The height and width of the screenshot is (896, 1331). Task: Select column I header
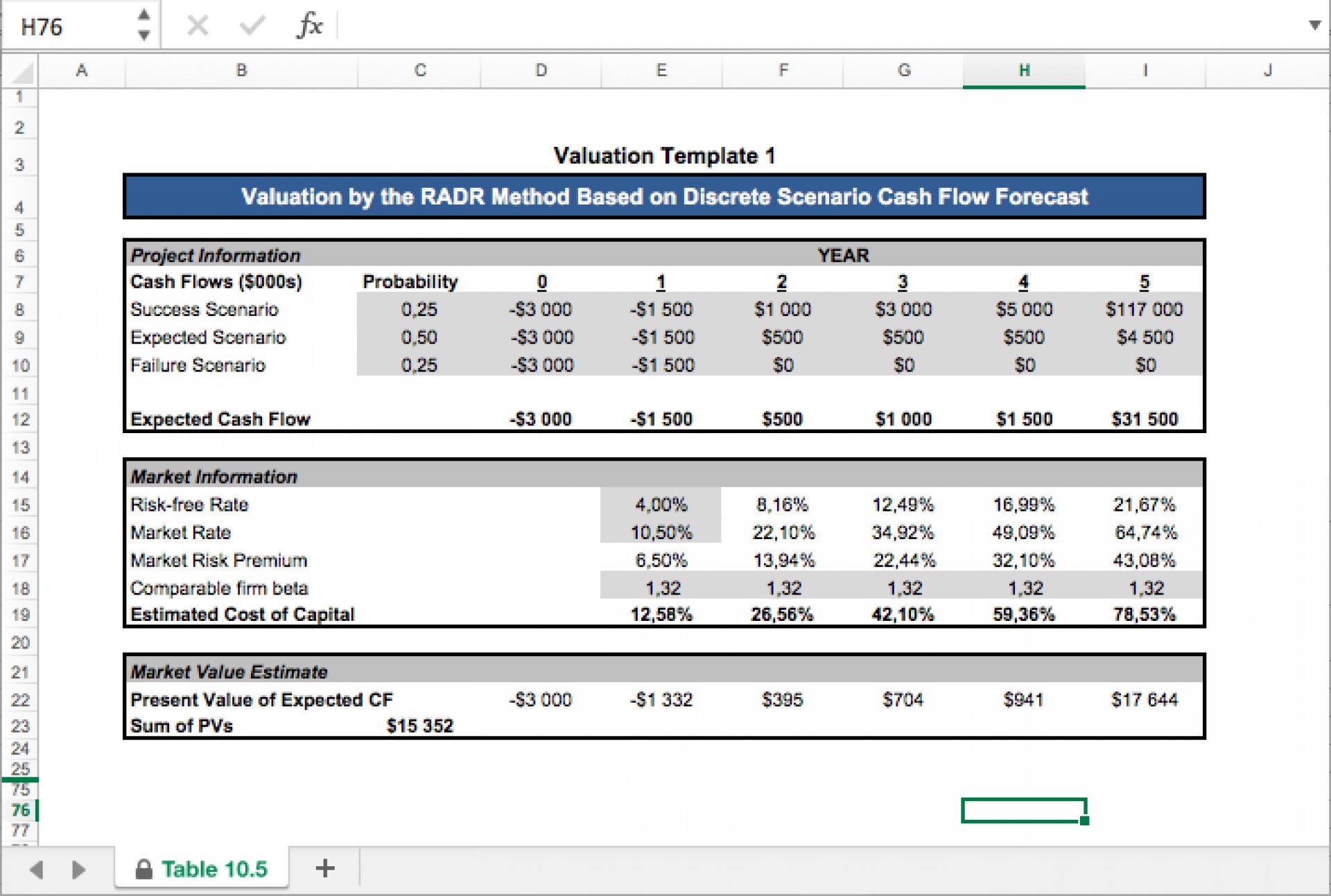(1145, 71)
